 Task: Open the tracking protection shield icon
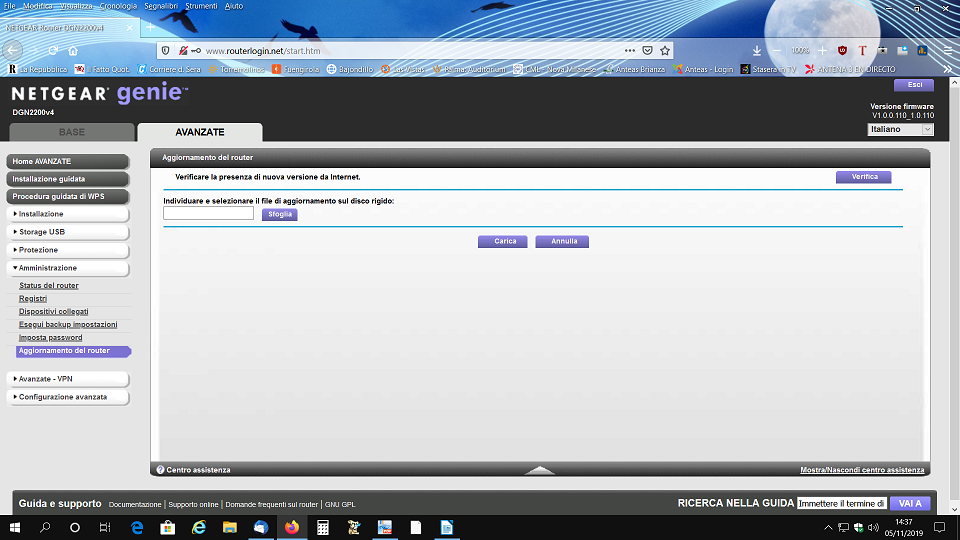coord(165,51)
